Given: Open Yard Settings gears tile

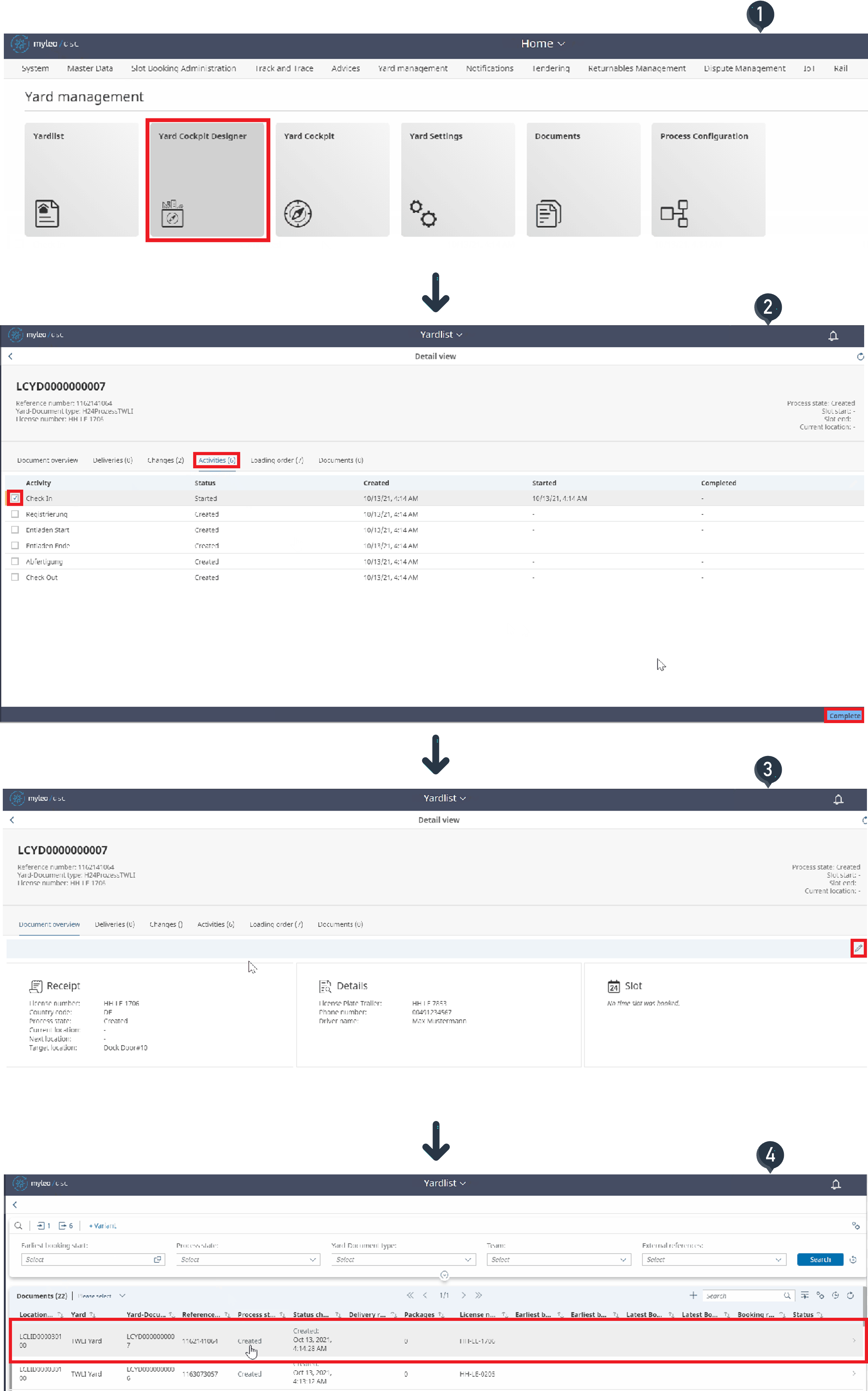Looking at the screenshot, I should point(457,180).
